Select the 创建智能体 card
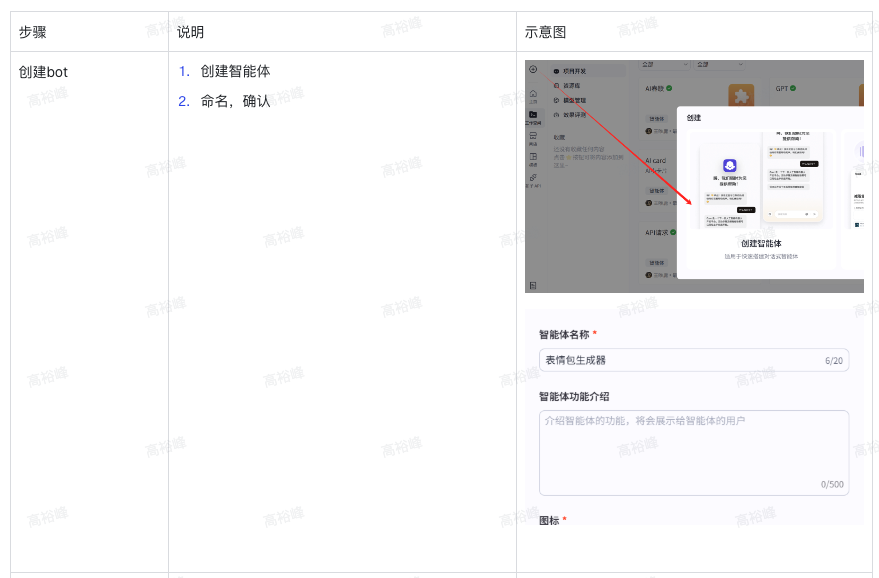 [x=761, y=198]
